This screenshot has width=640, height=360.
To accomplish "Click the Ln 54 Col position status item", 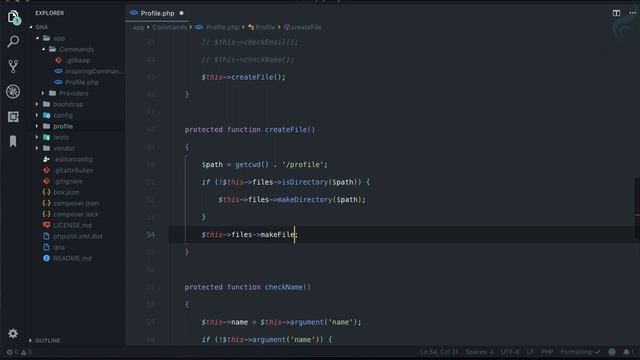I will click(x=439, y=352).
